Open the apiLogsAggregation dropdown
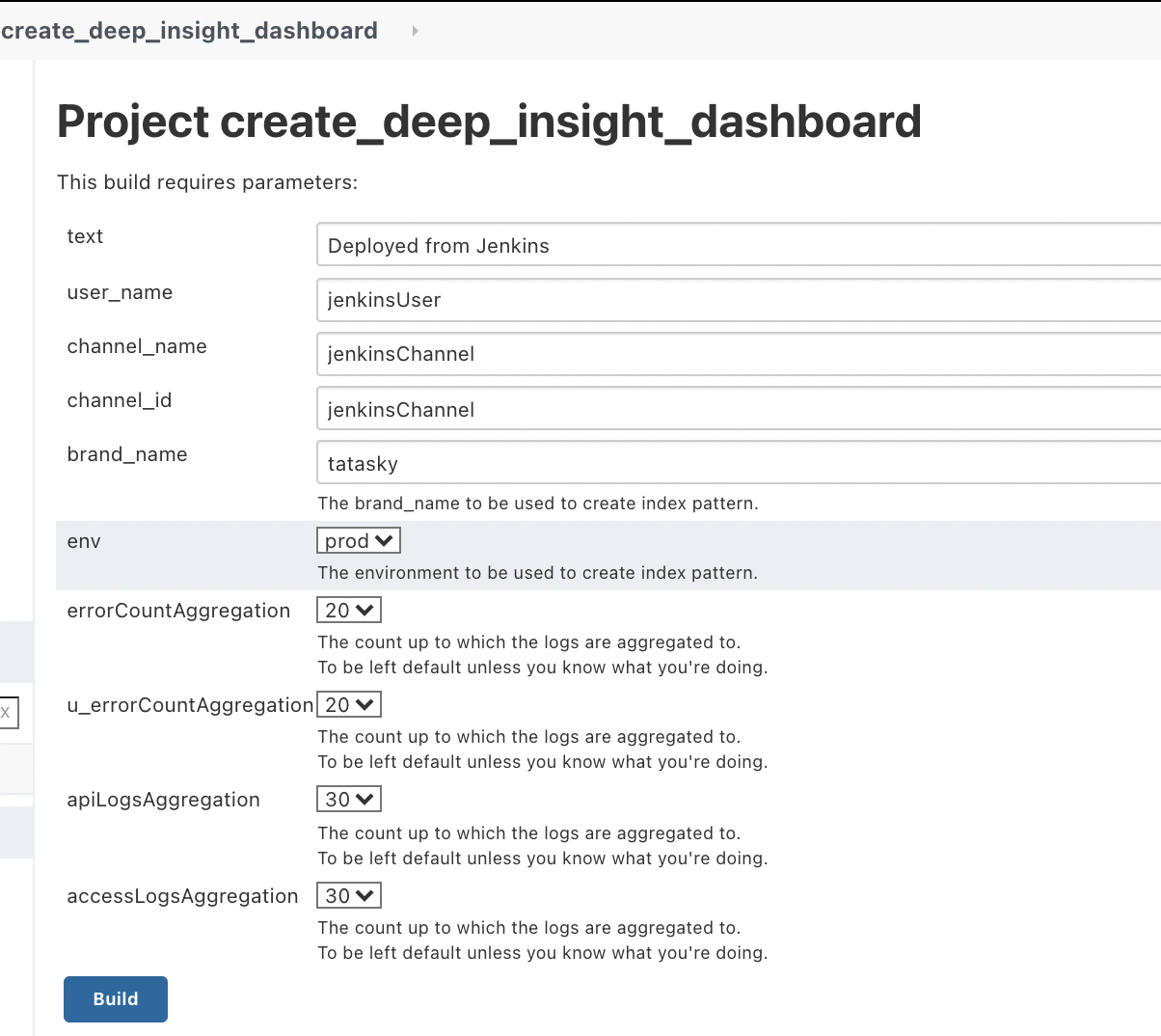 349,800
